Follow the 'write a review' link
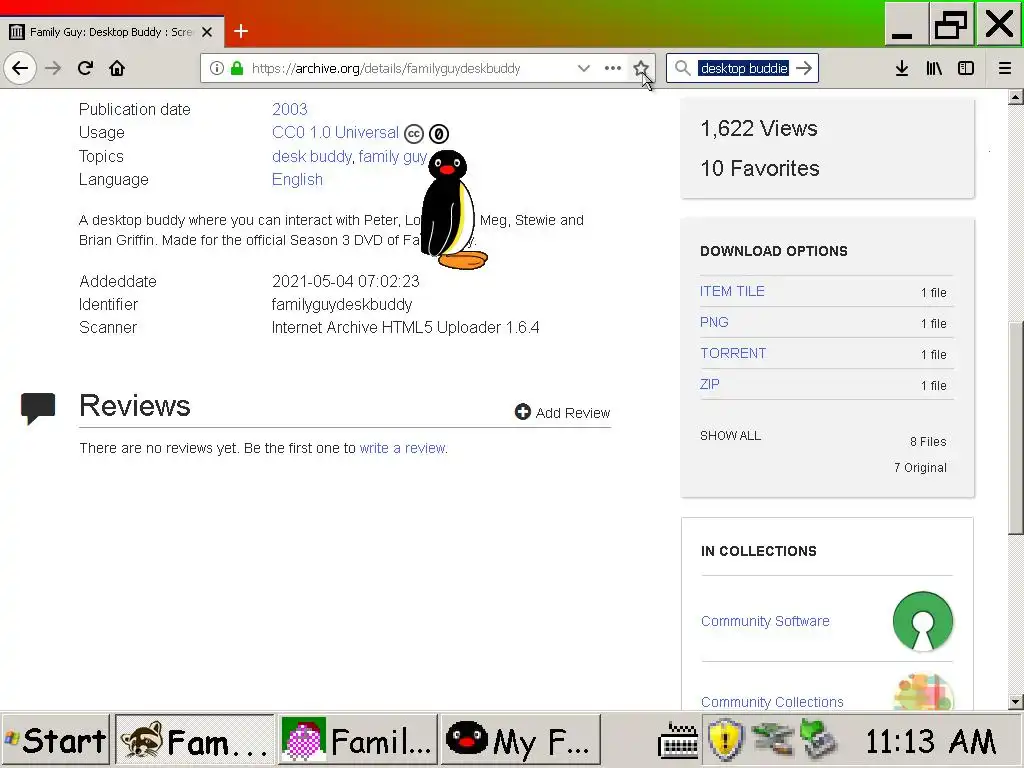The image size is (1024, 768). 402,448
